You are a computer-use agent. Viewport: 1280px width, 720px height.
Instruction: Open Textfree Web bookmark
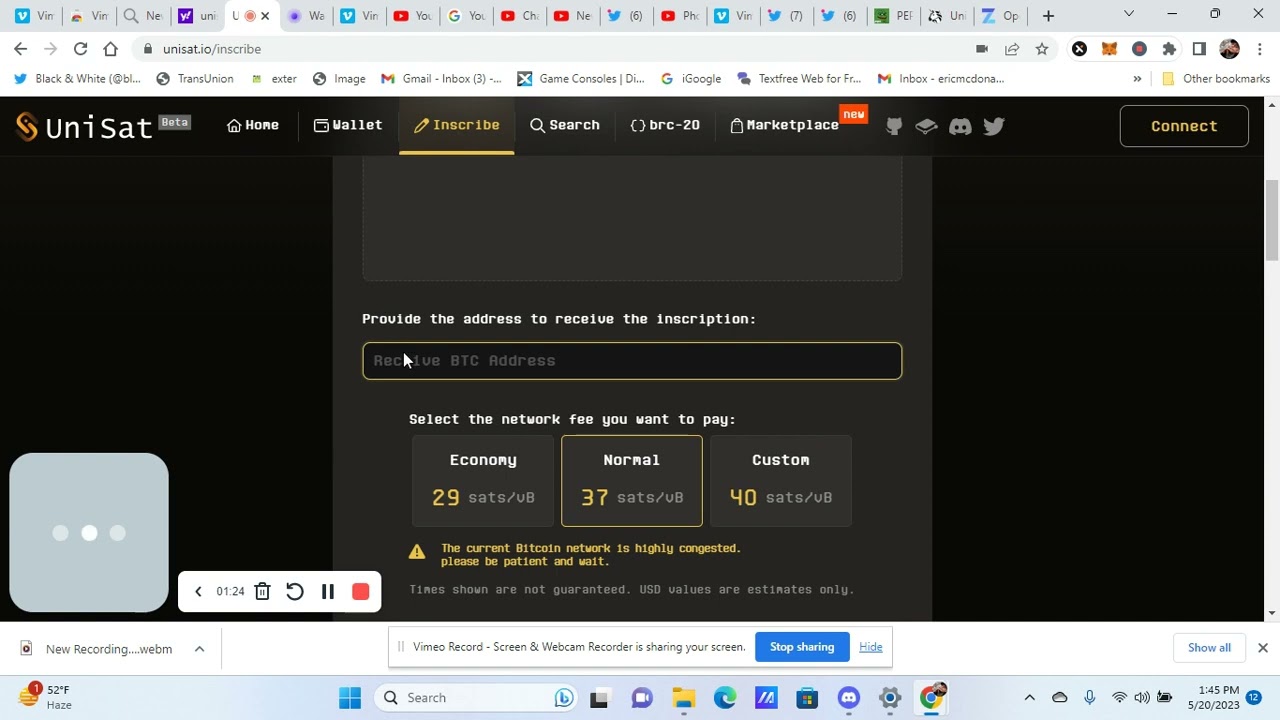tap(799, 79)
